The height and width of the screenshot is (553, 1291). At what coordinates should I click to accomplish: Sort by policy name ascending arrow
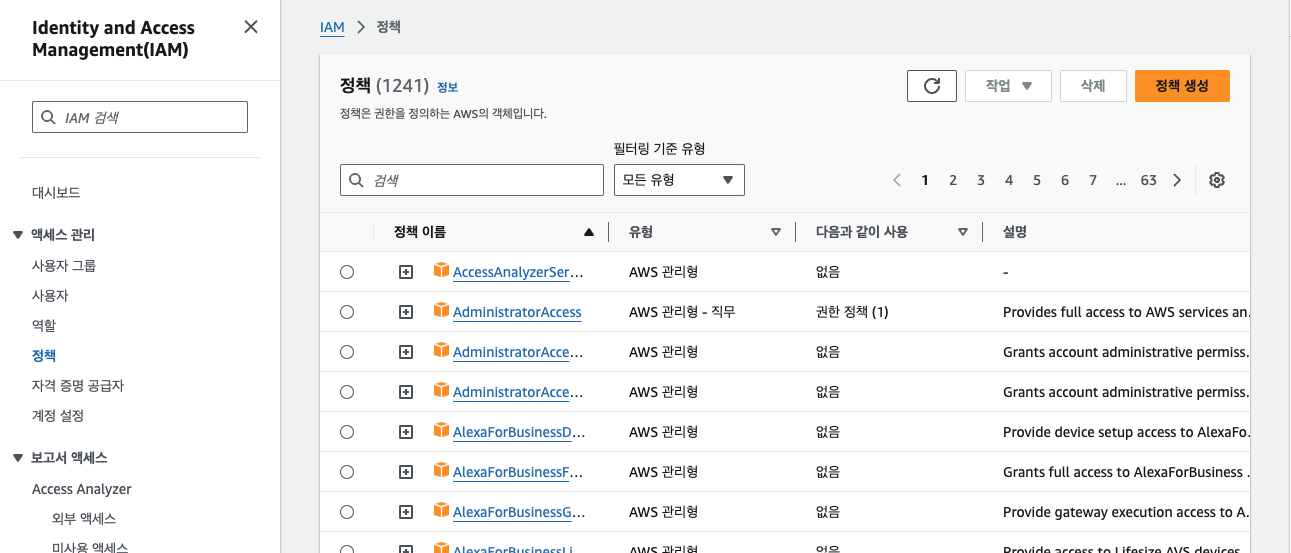click(589, 232)
